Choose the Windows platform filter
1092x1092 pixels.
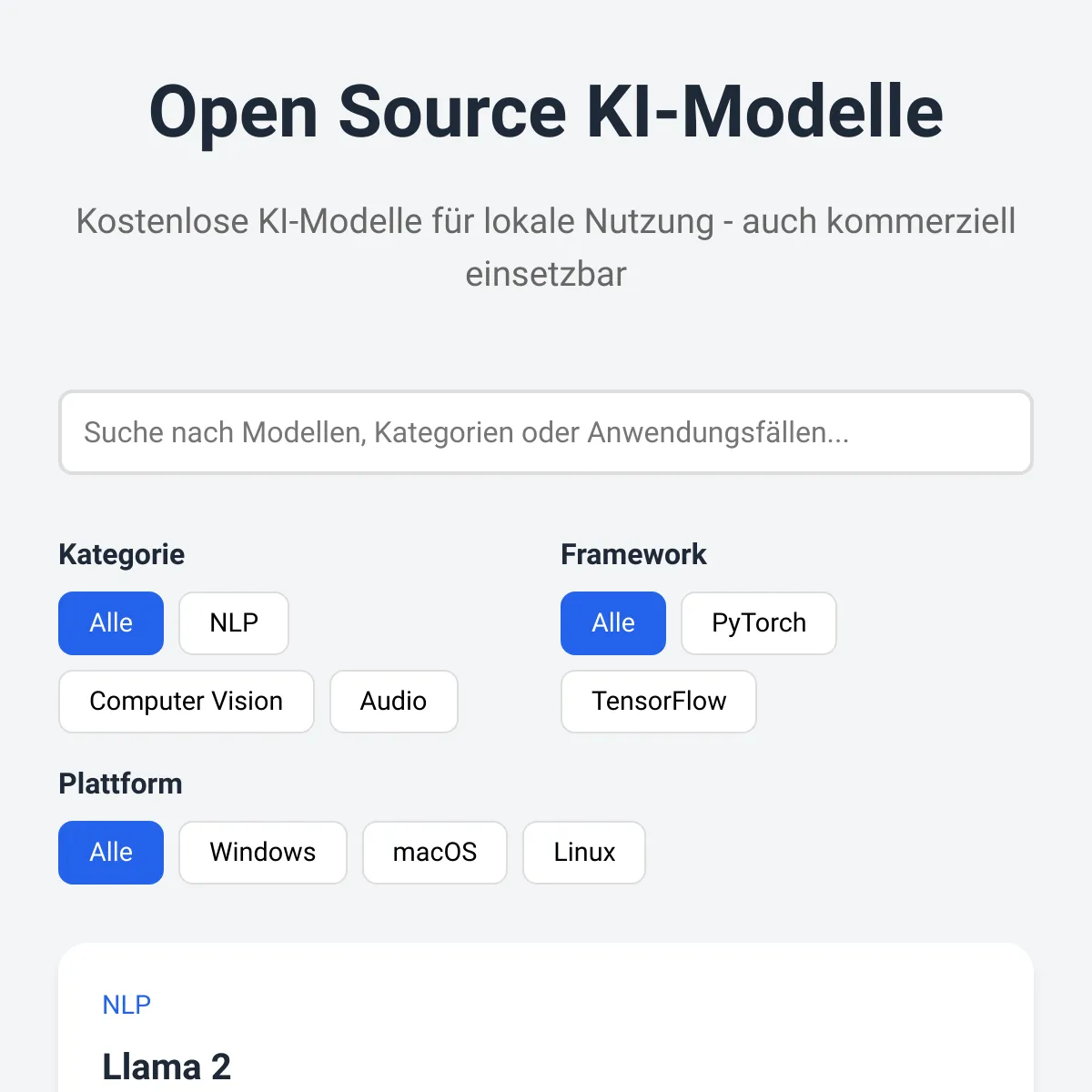click(x=263, y=853)
